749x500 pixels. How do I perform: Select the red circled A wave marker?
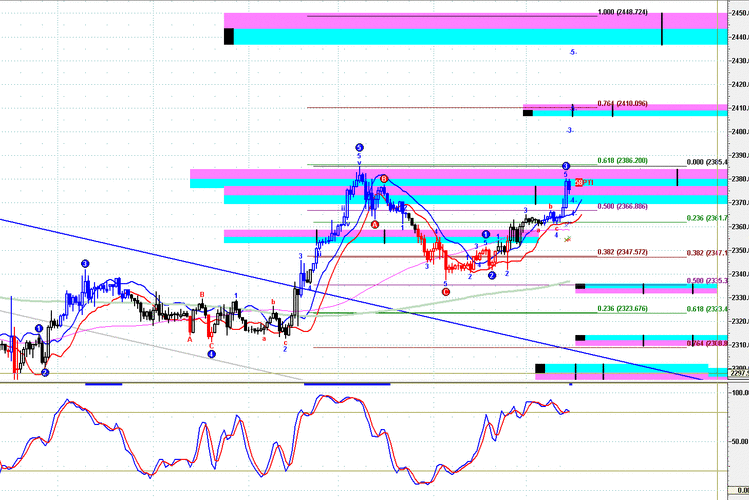(x=375, y=224)
